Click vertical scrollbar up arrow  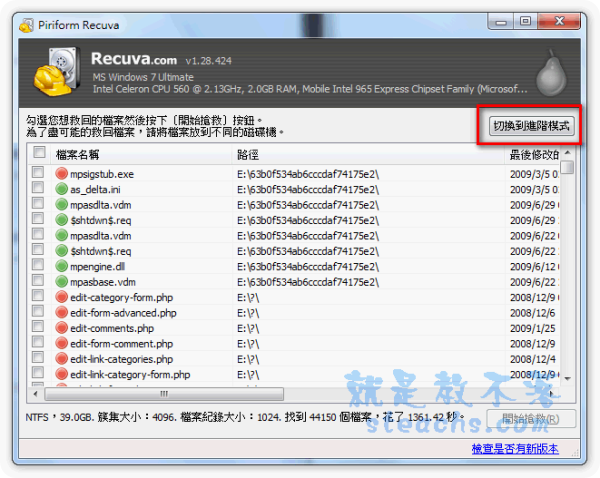click(x=568, y=152)
